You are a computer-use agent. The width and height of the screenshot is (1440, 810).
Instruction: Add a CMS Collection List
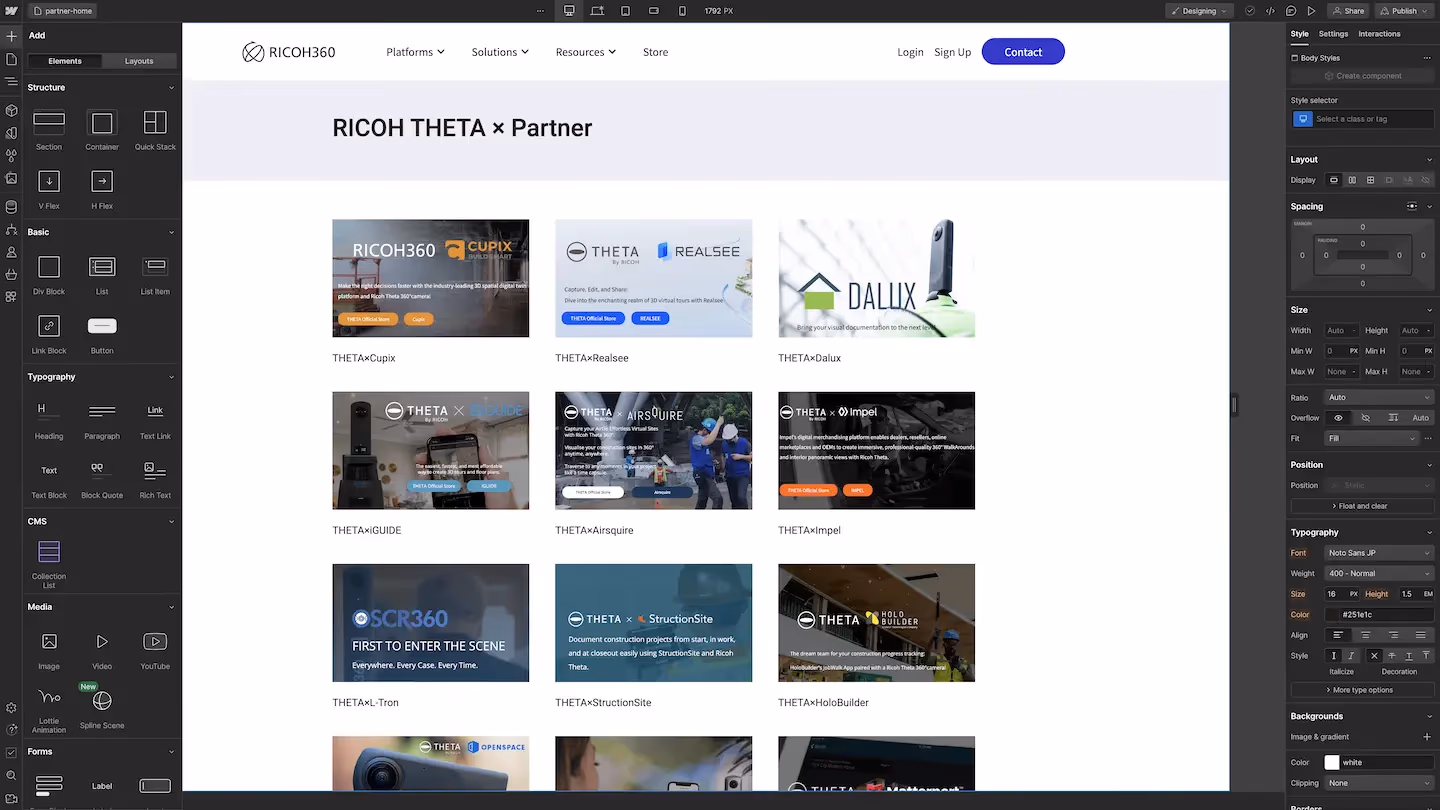[x=49, y=563]
